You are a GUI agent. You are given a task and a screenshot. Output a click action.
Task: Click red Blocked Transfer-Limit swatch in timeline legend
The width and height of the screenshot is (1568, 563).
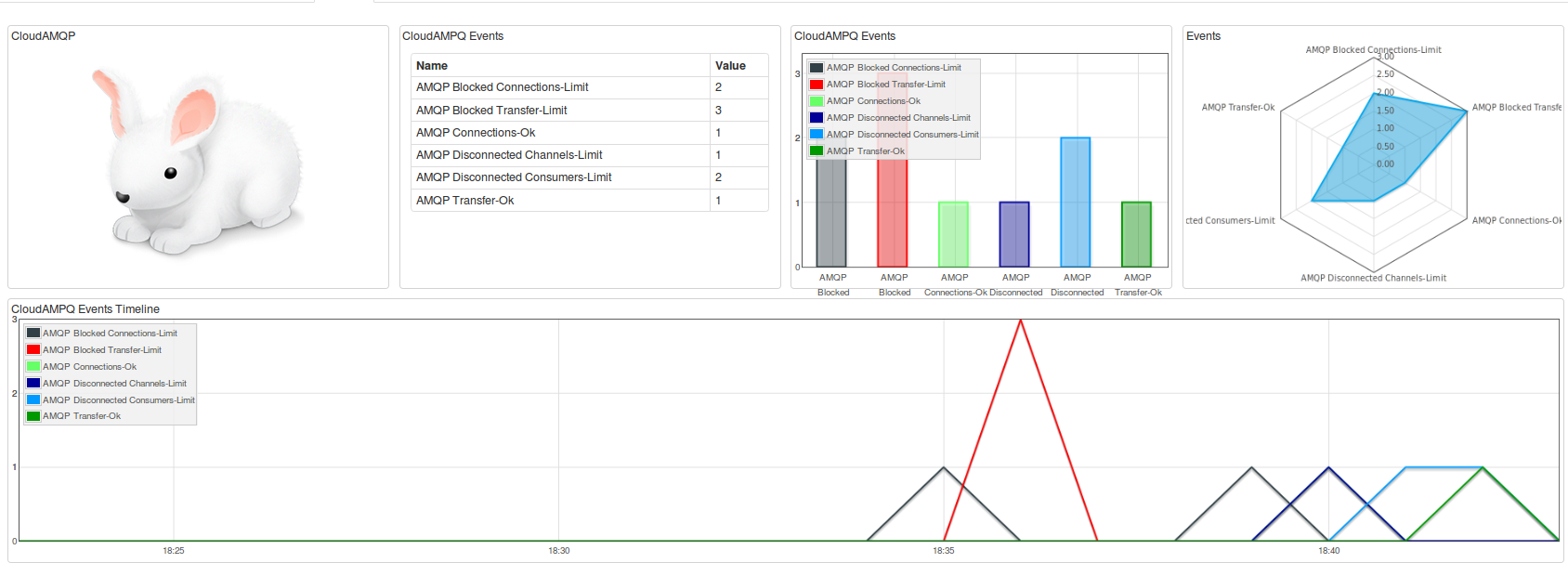coord(33,350)
